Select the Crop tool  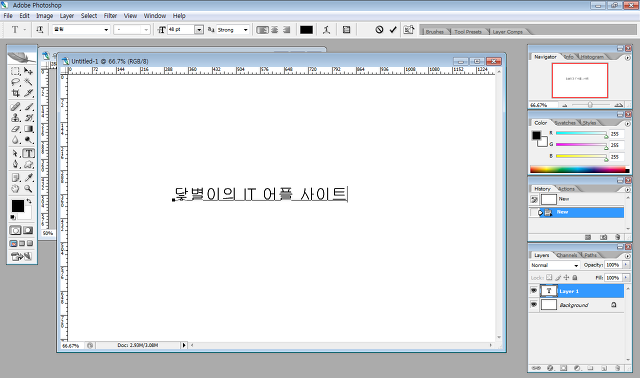click(16, 93)
